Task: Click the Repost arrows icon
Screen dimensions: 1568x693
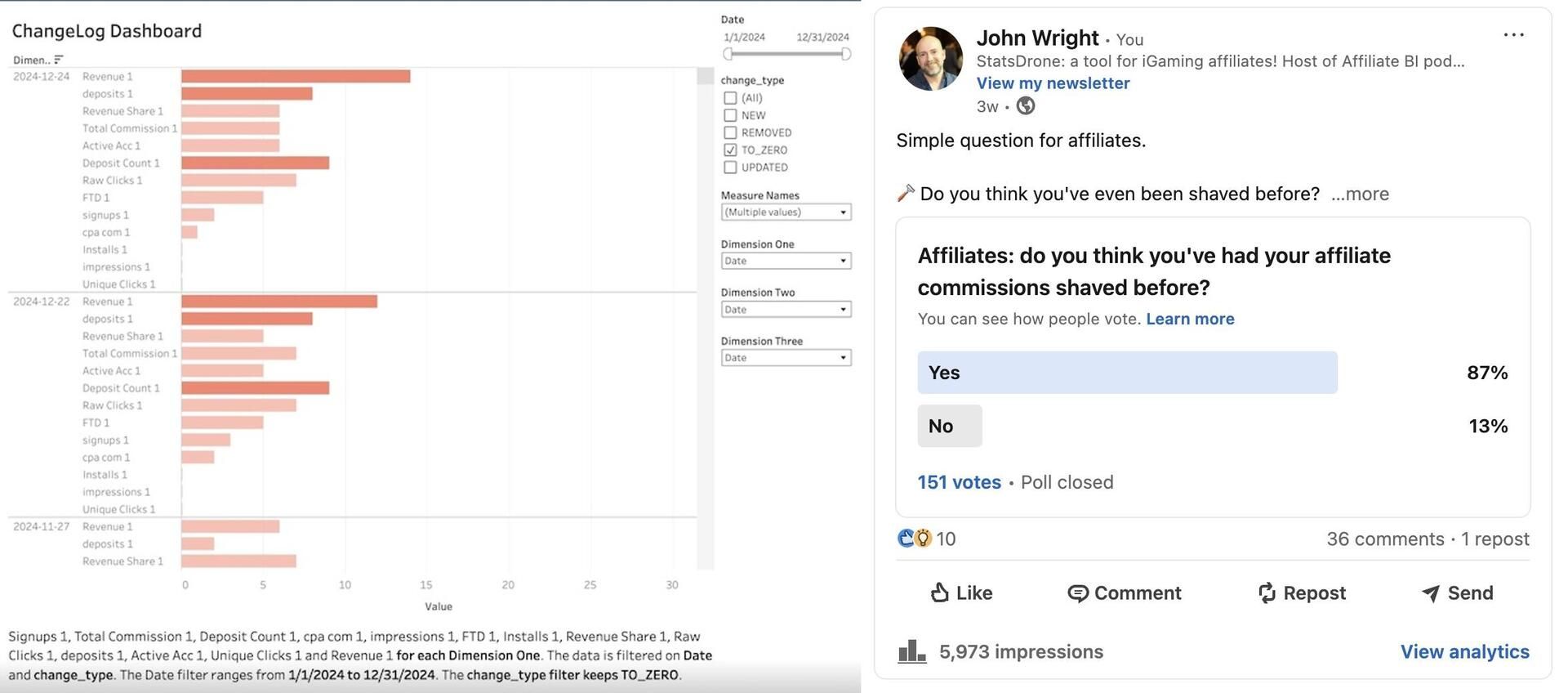Action: coord(1267,593)
